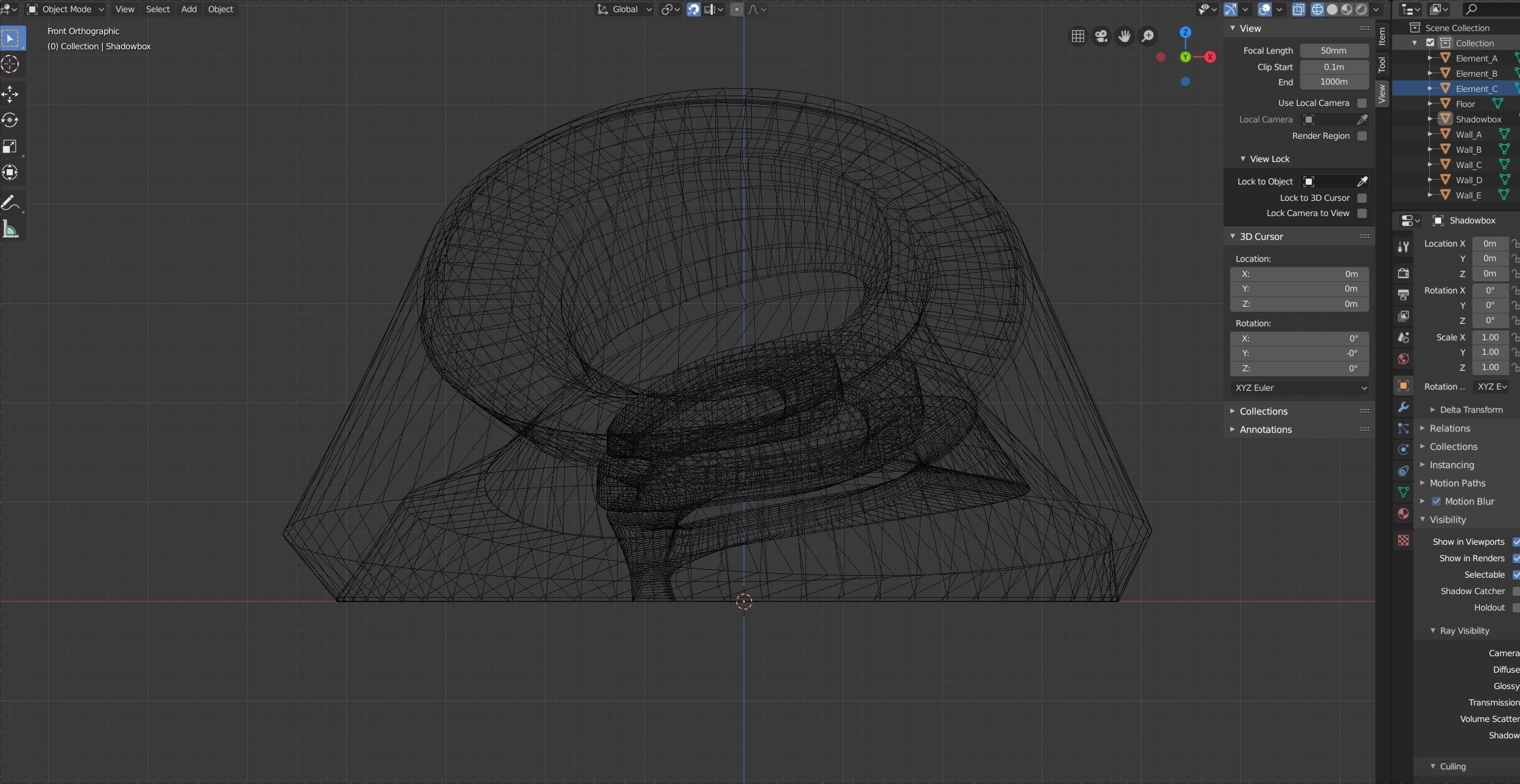The width and height of the screenshot is (1520, 784).
Task: Toggle proportional editing in header
Action: pos(737,9)
